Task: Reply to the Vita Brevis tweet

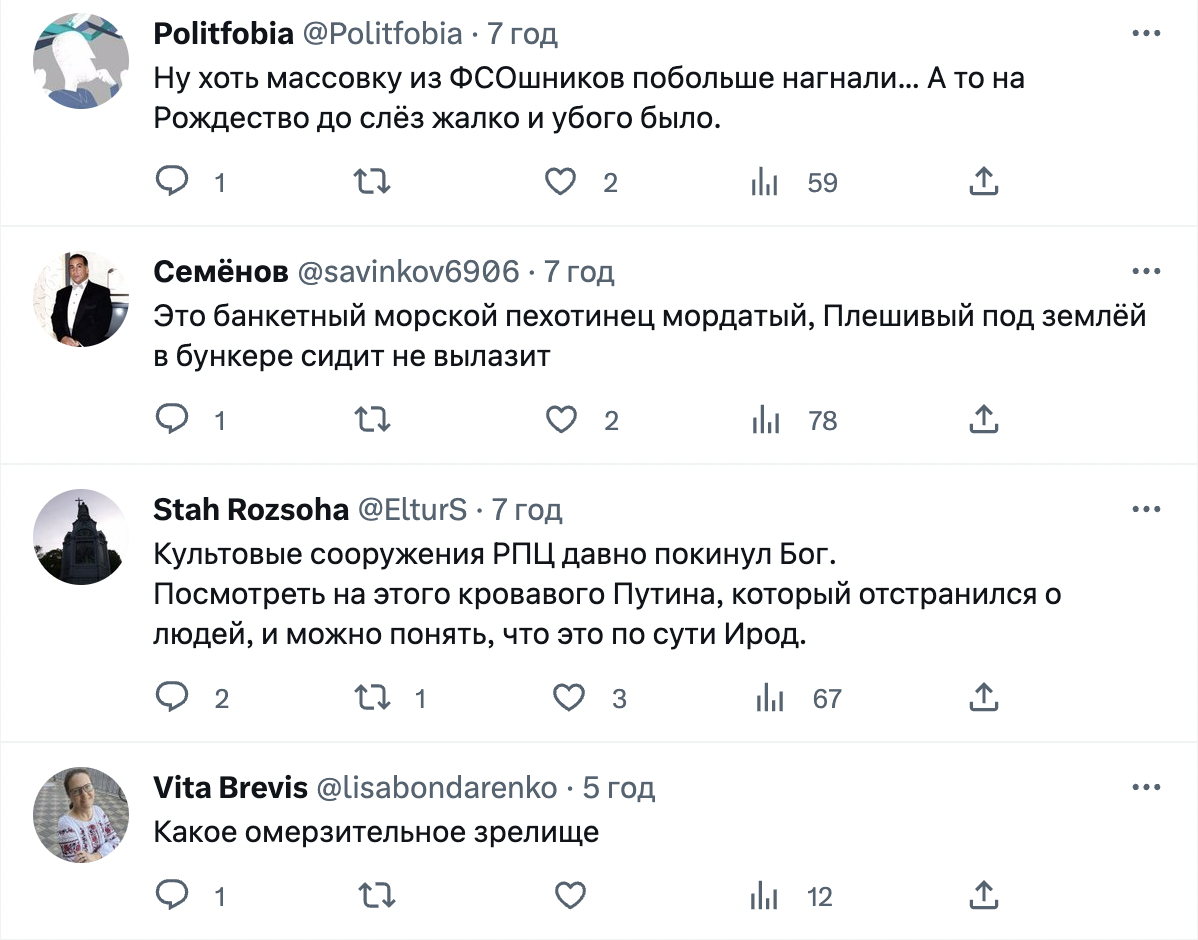Action: coord(174,896)
